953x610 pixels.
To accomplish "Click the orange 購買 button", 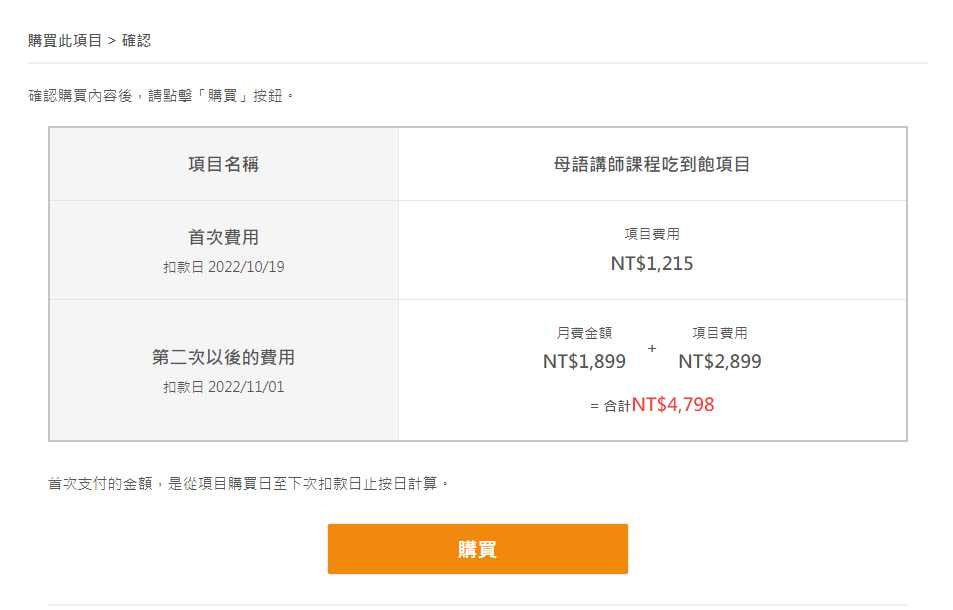I will (x=477, y=549).
